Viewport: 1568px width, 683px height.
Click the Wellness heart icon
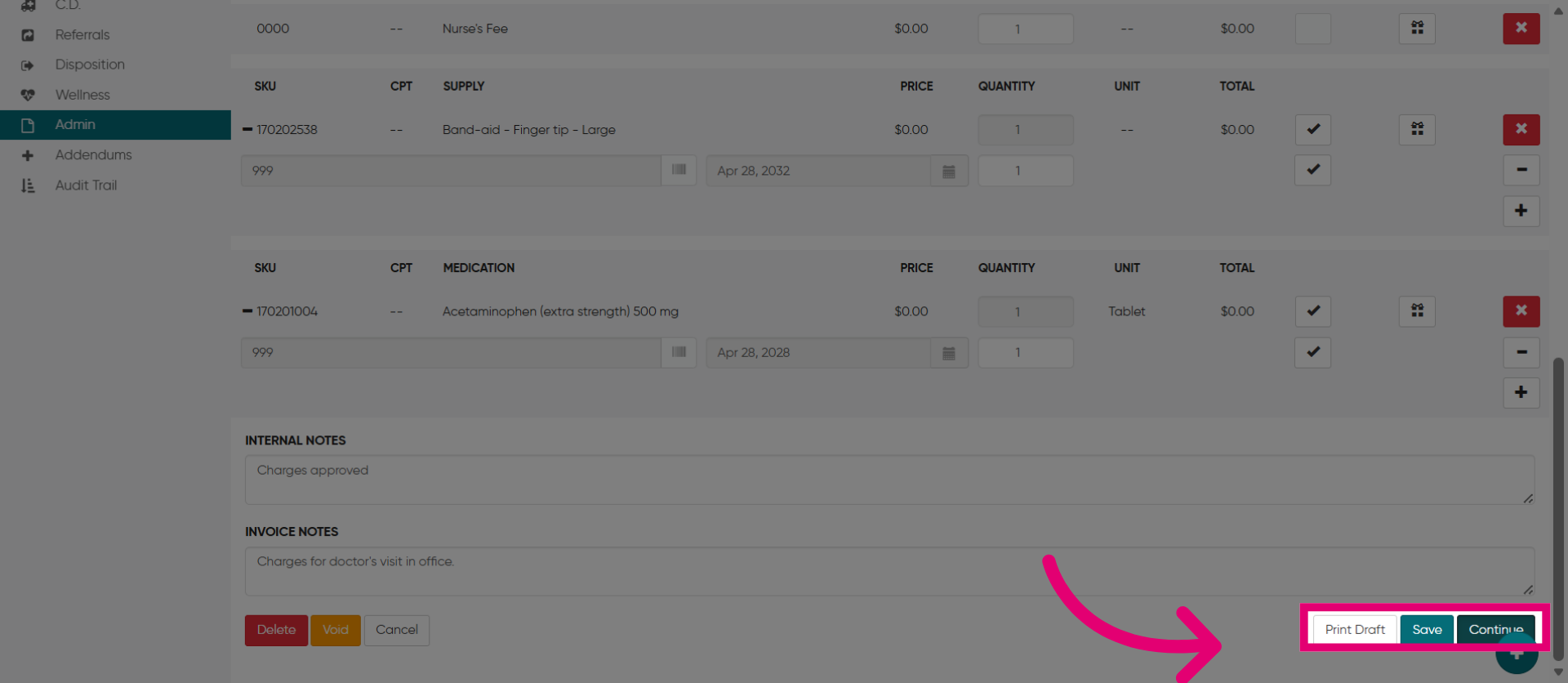[x=28, y=95]
